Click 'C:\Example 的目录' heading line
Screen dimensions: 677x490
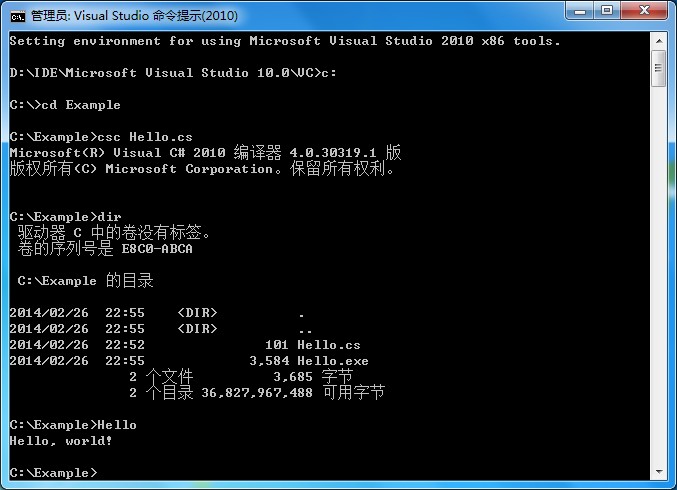pyautogui.click(x=85, y=281)
